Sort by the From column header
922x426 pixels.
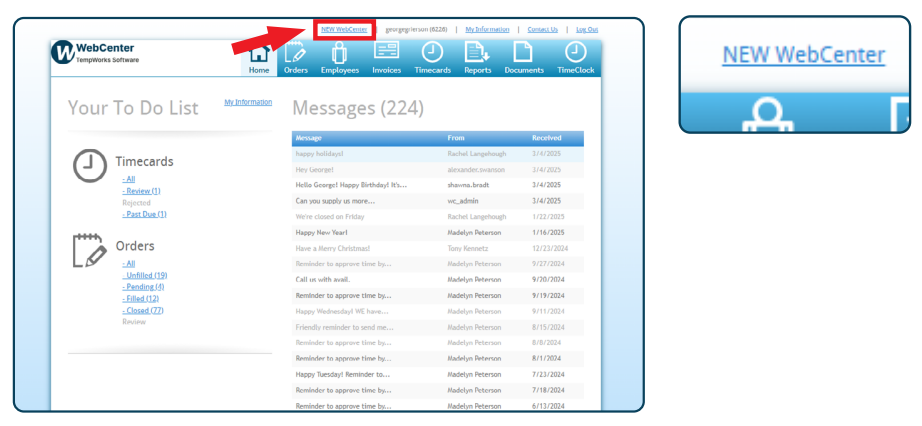tap(456, 138)
